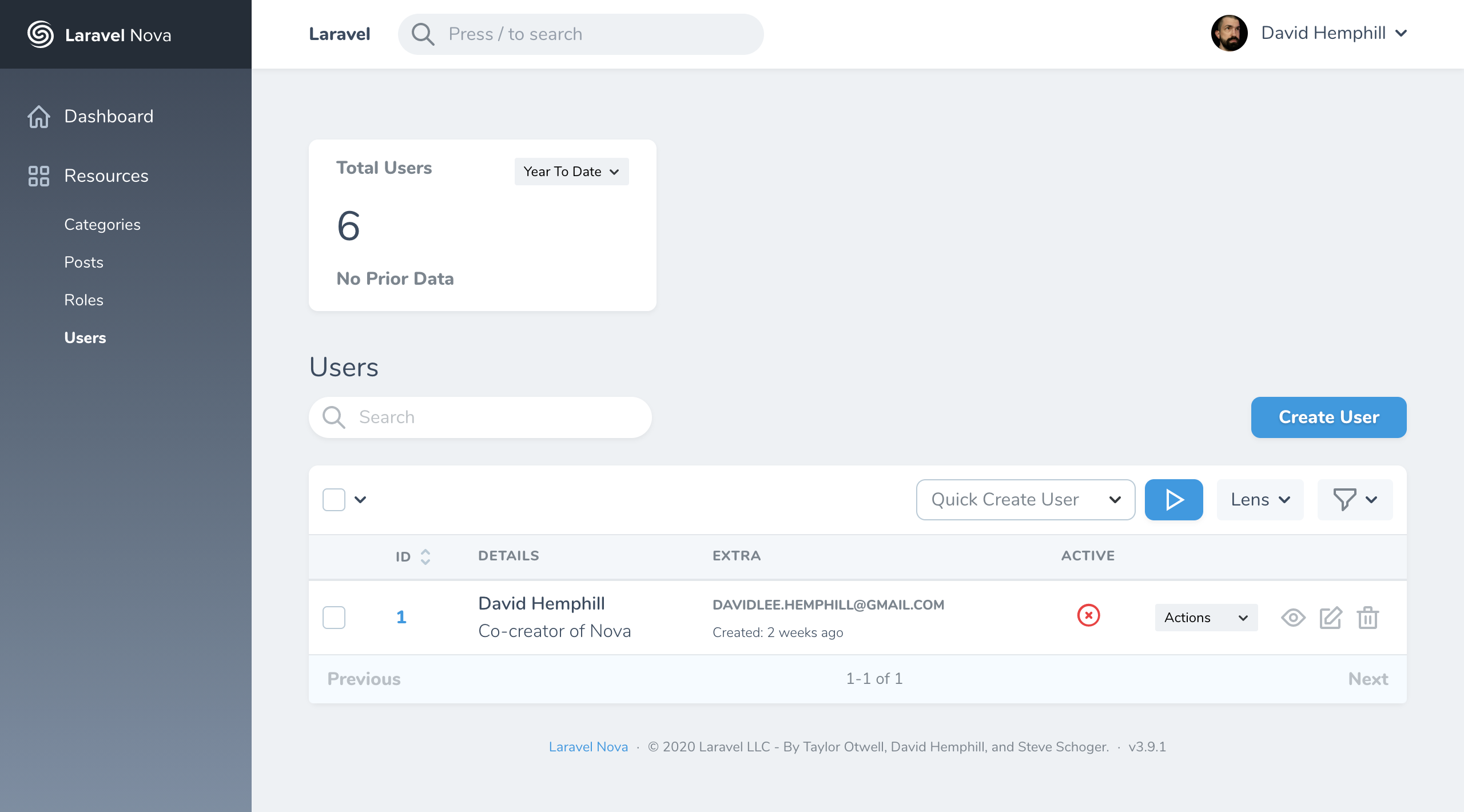Click David Hemphill's avatar photo
The height and width of the screenshot is (812, 1464).
[1229, 33]
